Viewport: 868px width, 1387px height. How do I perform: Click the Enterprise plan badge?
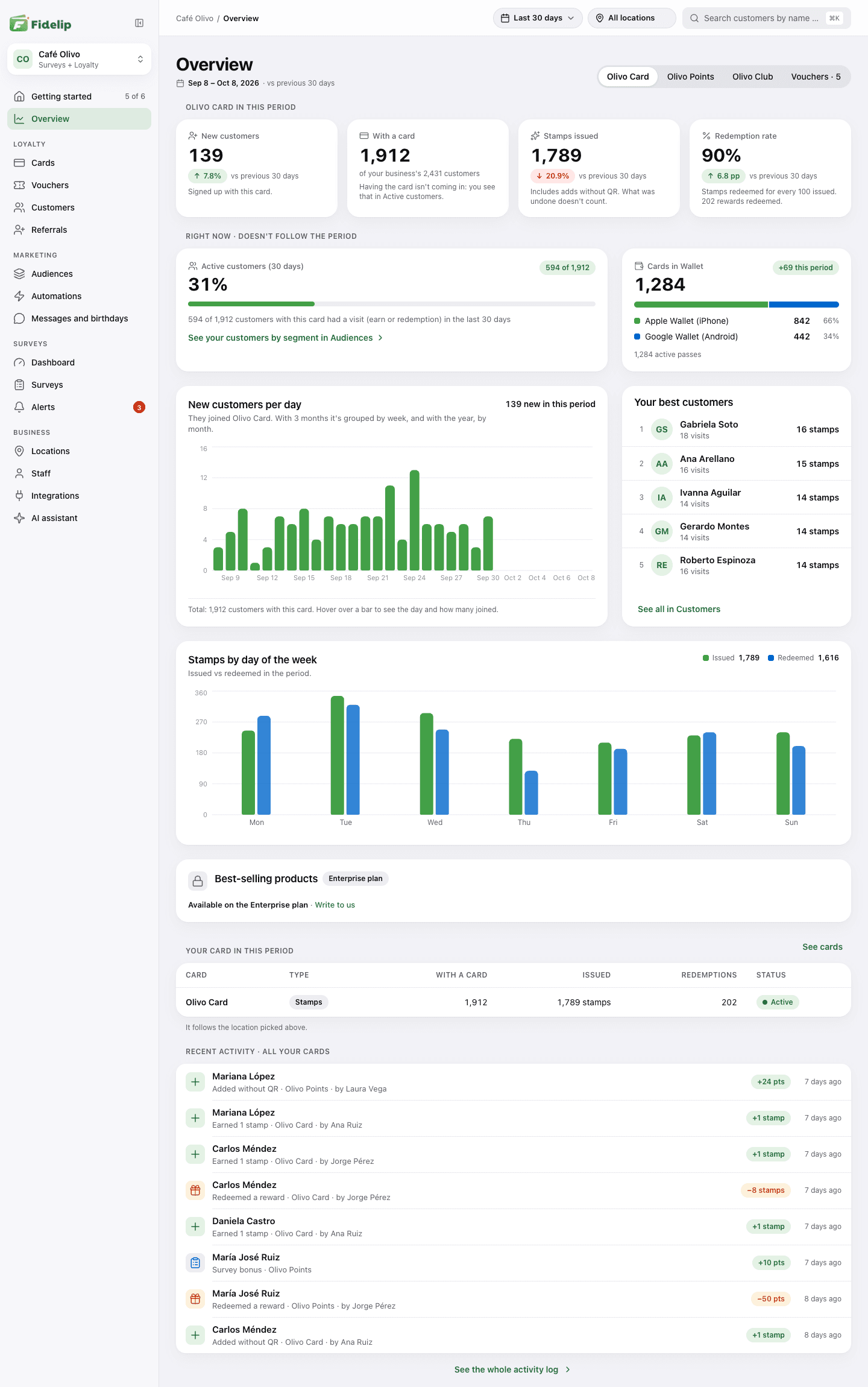pyautogui.click(x=356, y=879)
